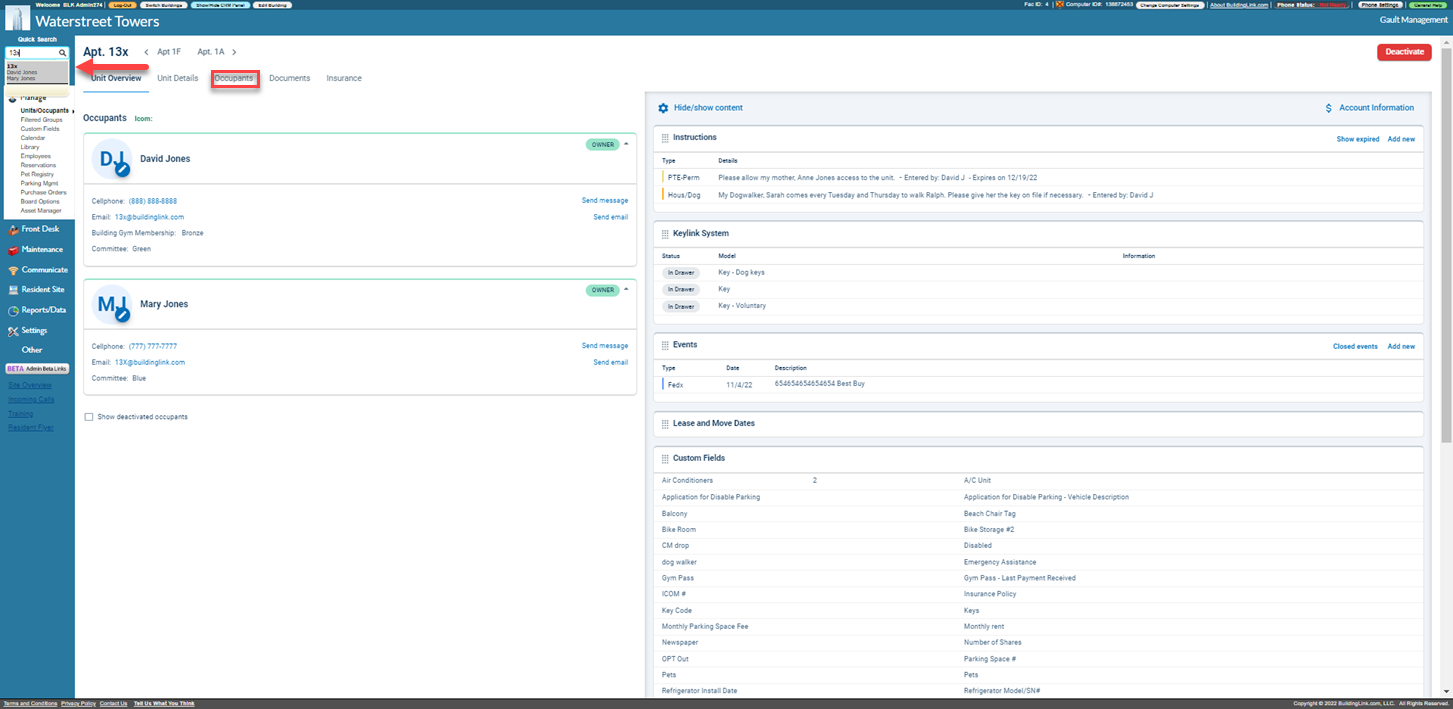Click Change Computer Settings button
Screen dimensions: 1453x709
point(1171,5)
